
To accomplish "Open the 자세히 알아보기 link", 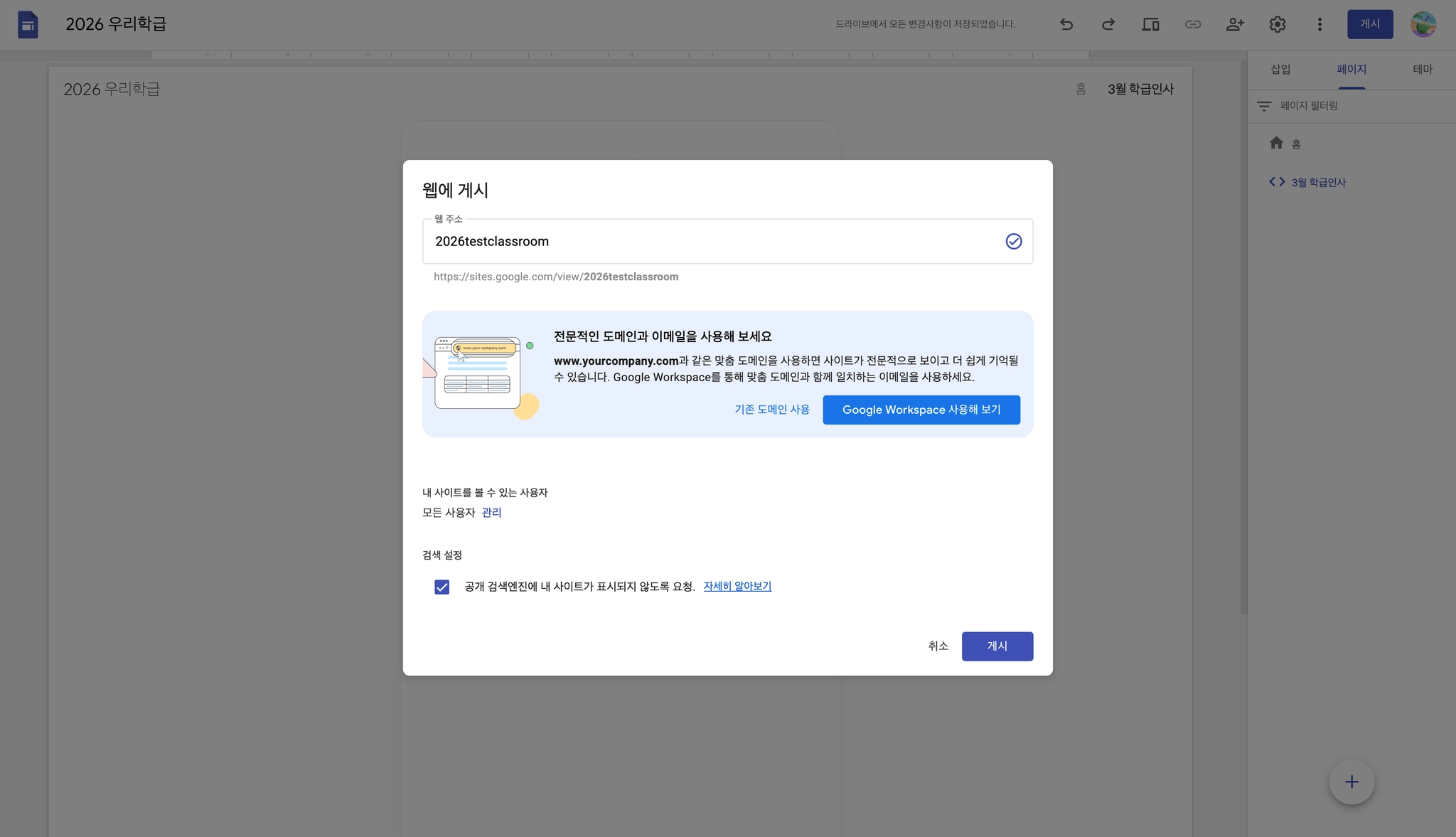I will 737,586.
